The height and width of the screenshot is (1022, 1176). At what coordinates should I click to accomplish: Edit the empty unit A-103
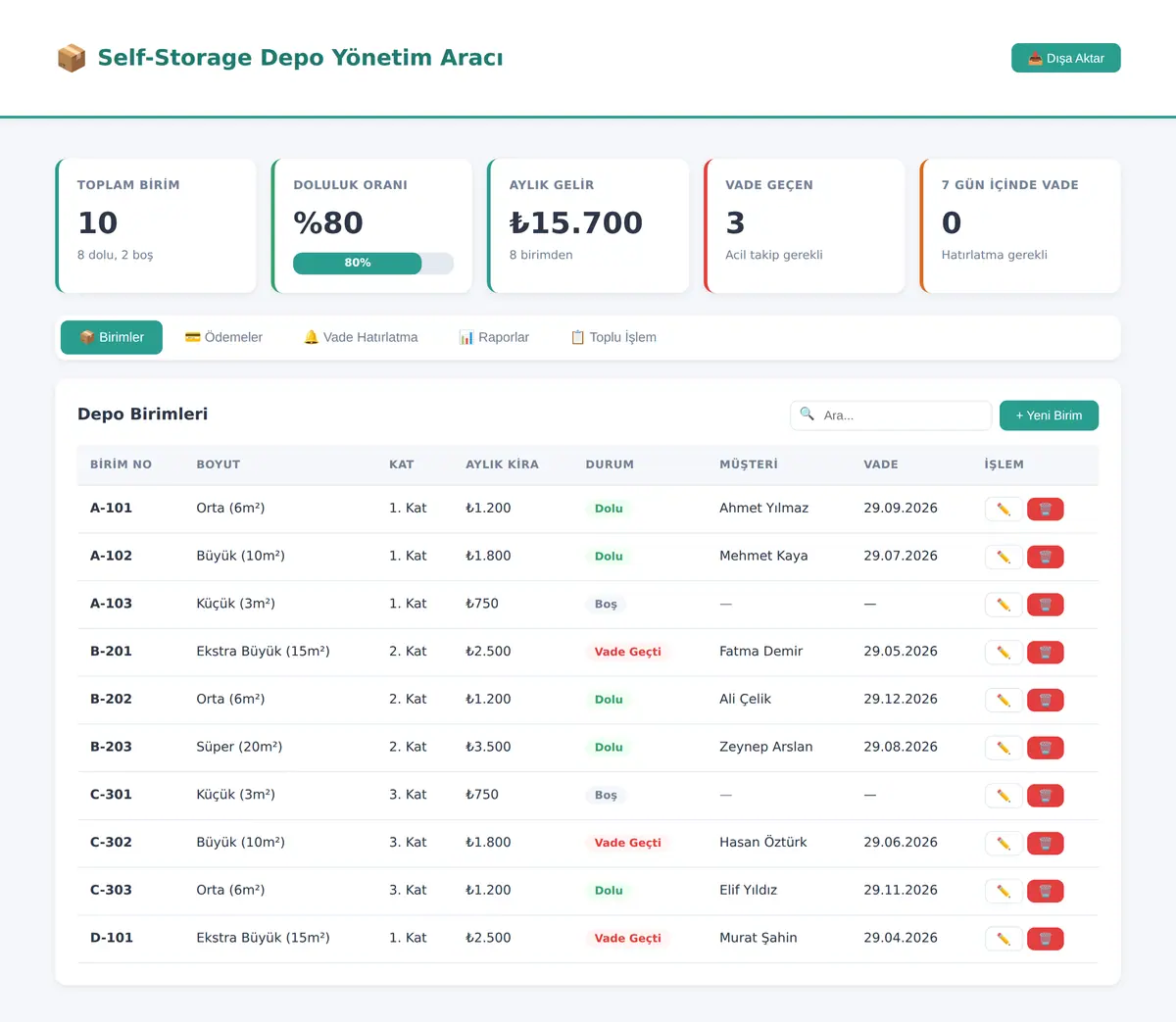click(x=1004, y=605)
